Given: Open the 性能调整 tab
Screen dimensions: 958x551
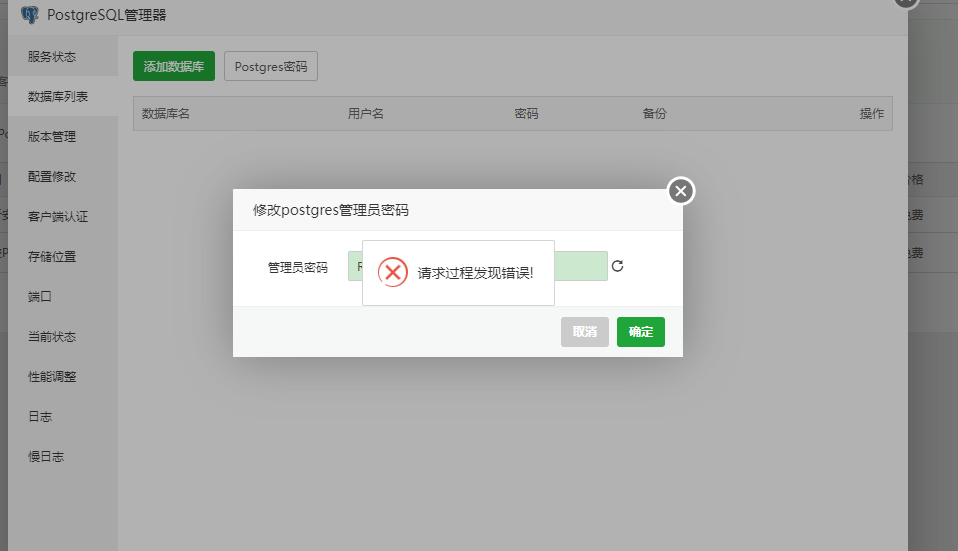Looking at the screenshot, I should tap(63, 376).
